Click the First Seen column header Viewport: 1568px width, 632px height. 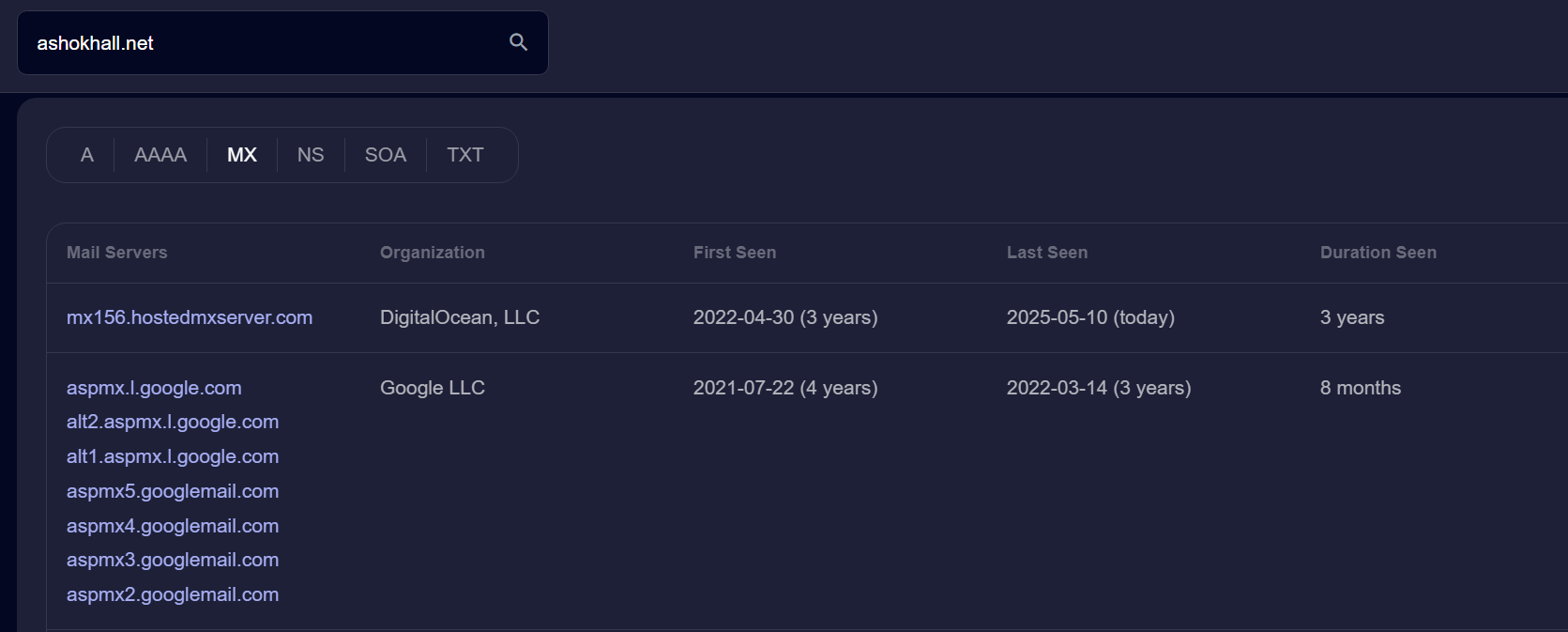click(735, 253)
